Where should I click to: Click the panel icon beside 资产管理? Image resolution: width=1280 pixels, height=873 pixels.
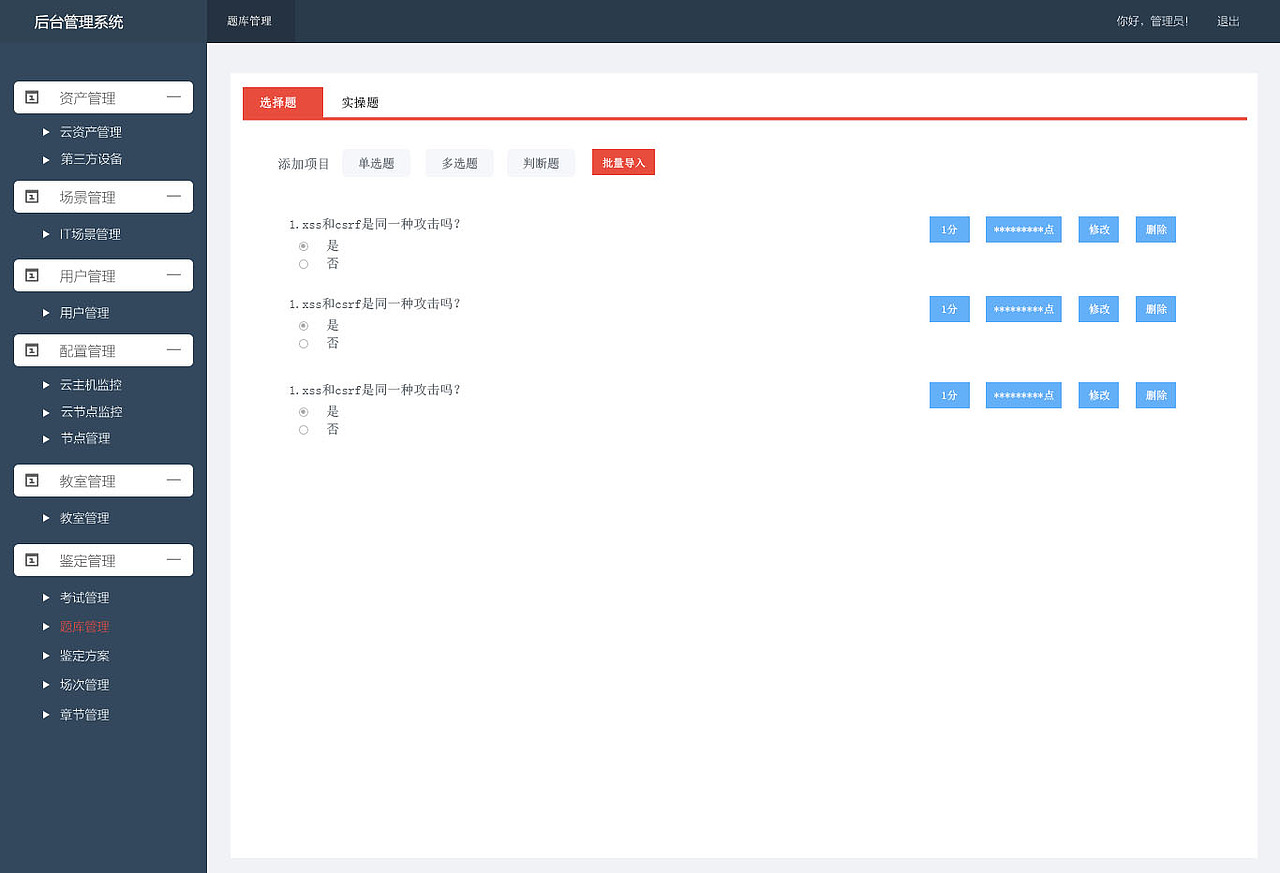[32, 97]
